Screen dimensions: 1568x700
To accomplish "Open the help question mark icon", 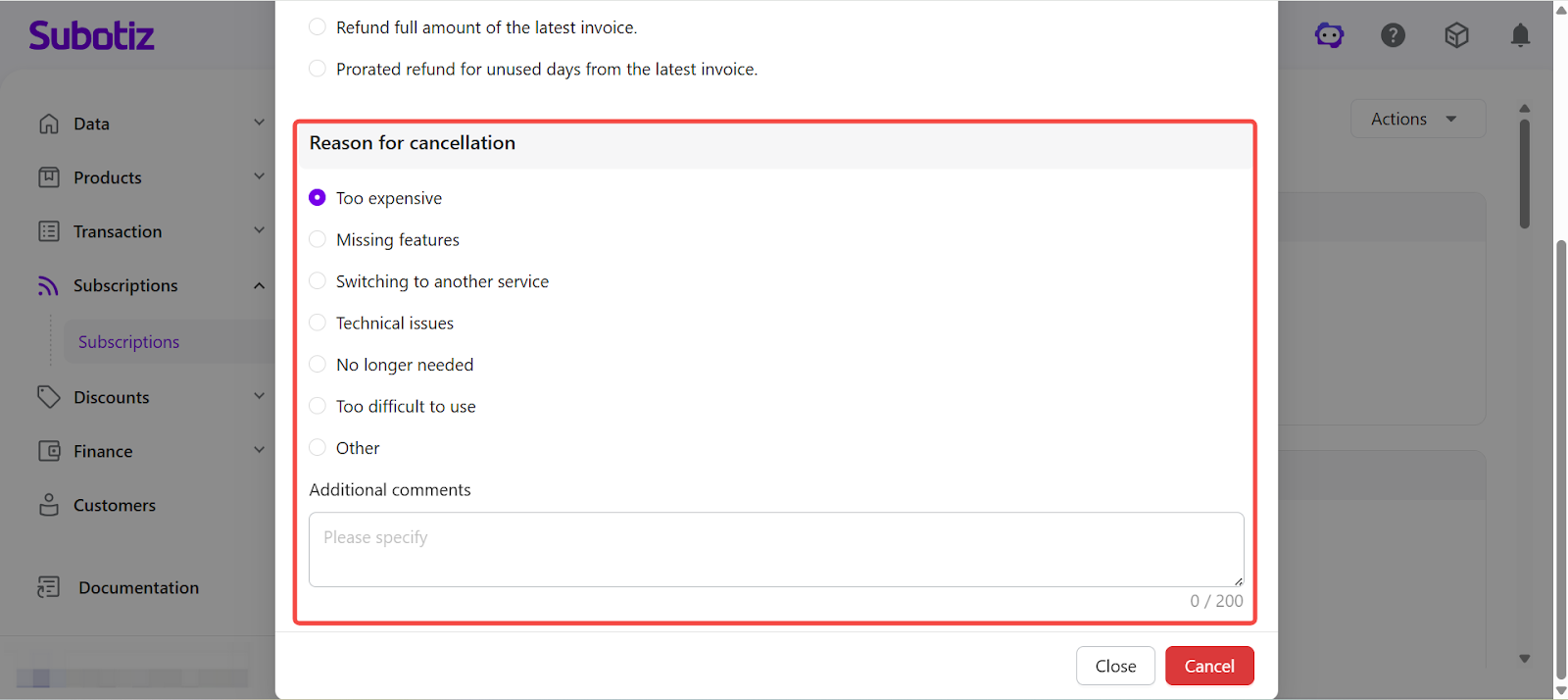I will click(1393, 36).
